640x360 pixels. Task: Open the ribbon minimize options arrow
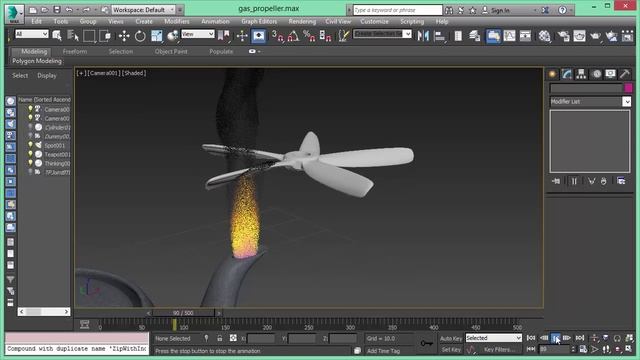tap(259, 52)
